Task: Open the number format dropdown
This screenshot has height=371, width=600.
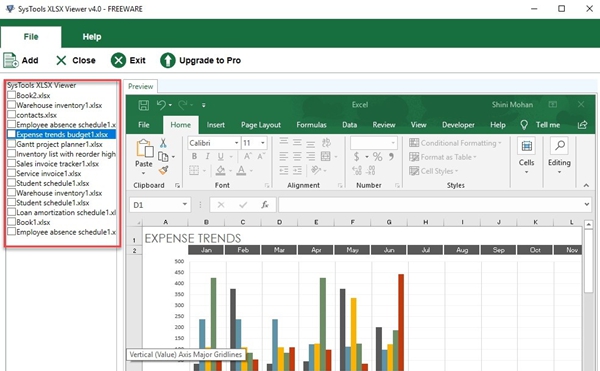Action: pyautogui.click(x=393, y=143)
